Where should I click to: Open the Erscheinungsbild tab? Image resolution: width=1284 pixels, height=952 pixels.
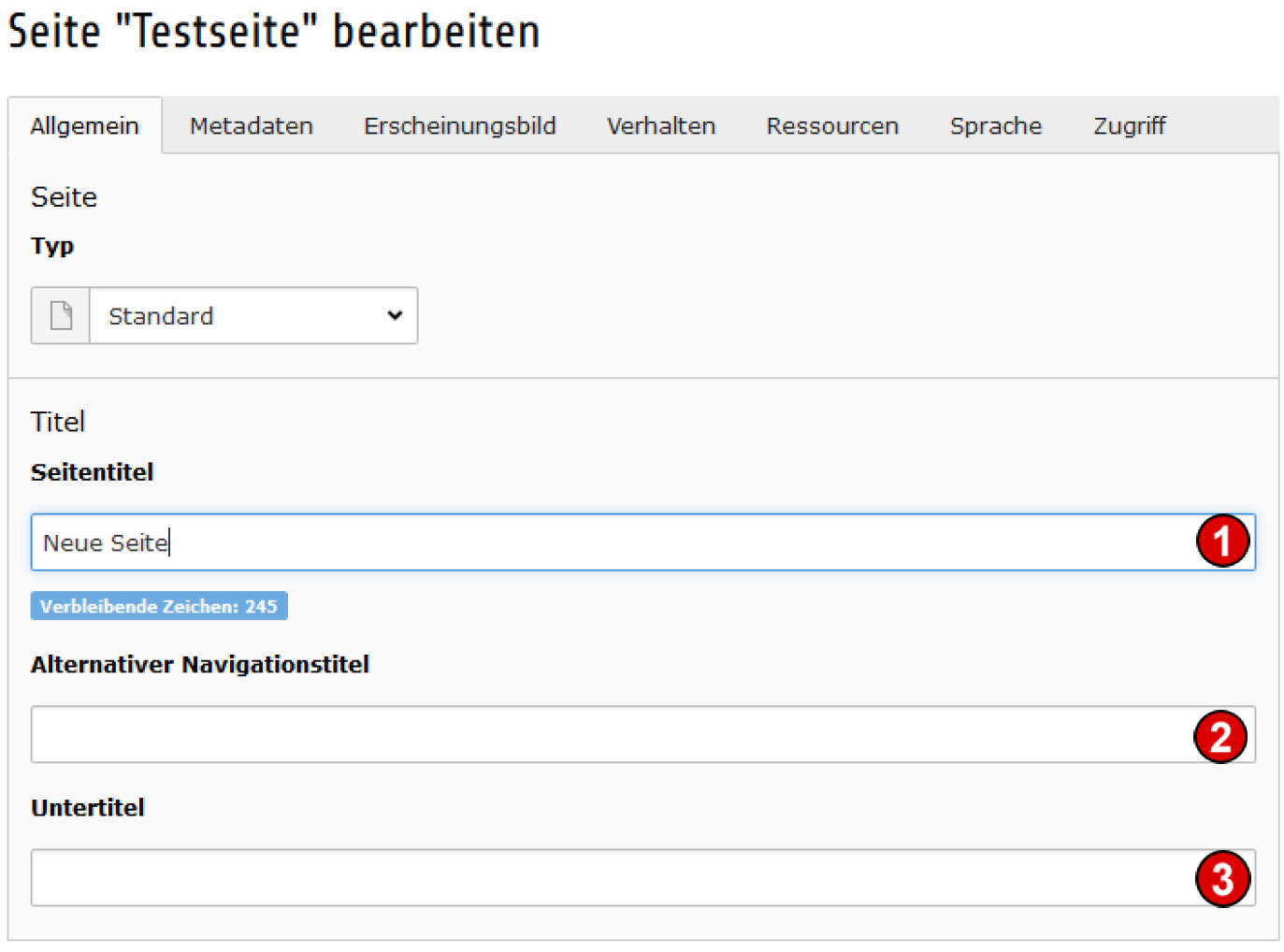[x=459, y=125]
